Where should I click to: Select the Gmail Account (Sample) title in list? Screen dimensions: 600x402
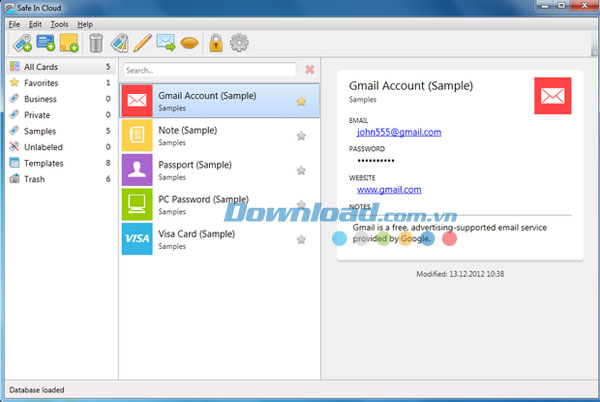pos(207,96)
